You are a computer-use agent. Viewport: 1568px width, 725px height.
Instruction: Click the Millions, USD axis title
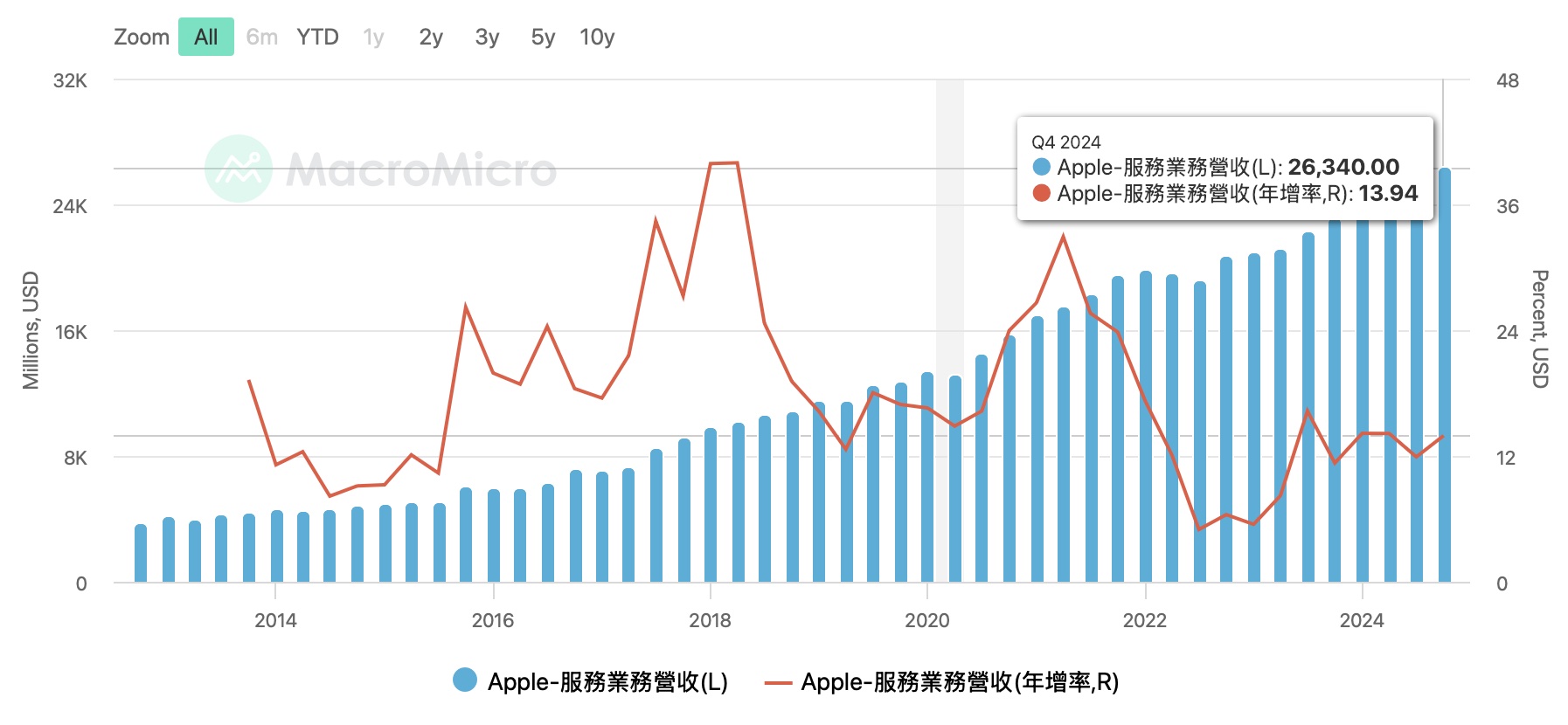(31, 330)
